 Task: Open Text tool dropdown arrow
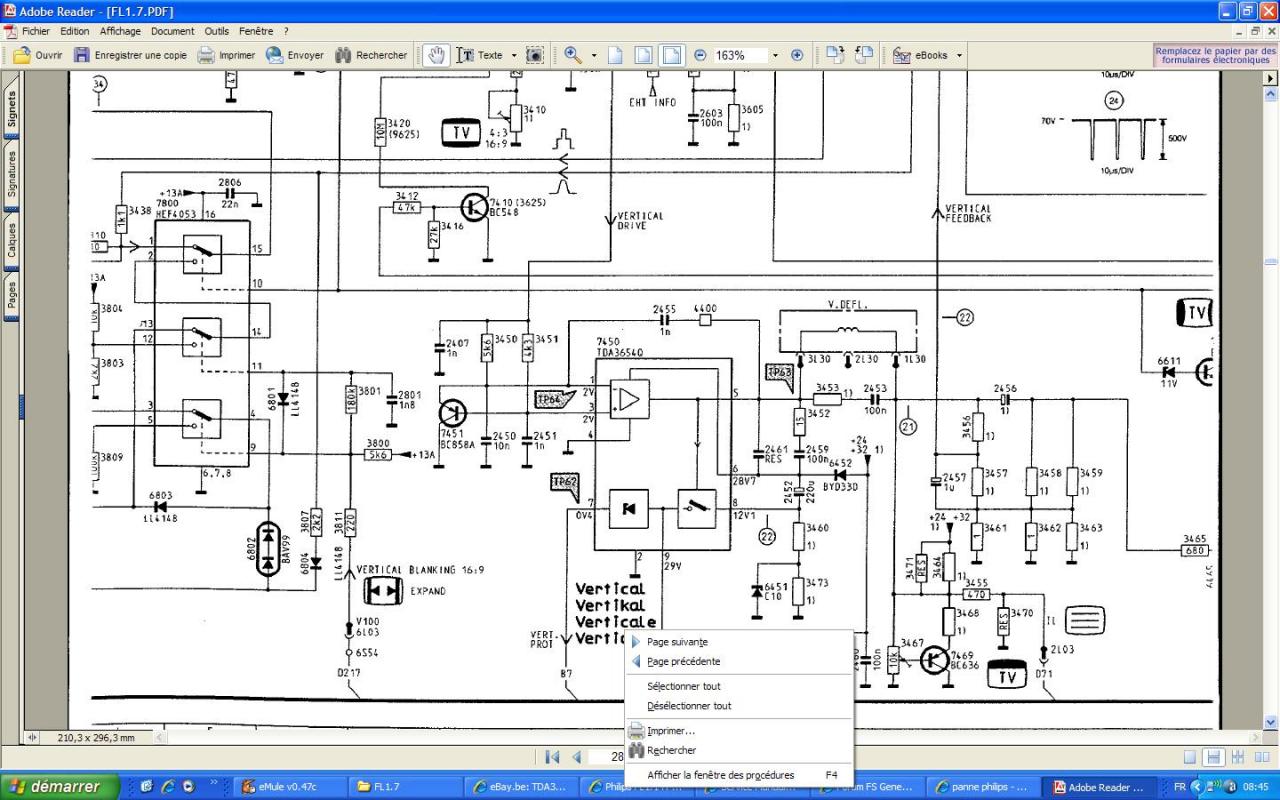(x=514, y=55)
